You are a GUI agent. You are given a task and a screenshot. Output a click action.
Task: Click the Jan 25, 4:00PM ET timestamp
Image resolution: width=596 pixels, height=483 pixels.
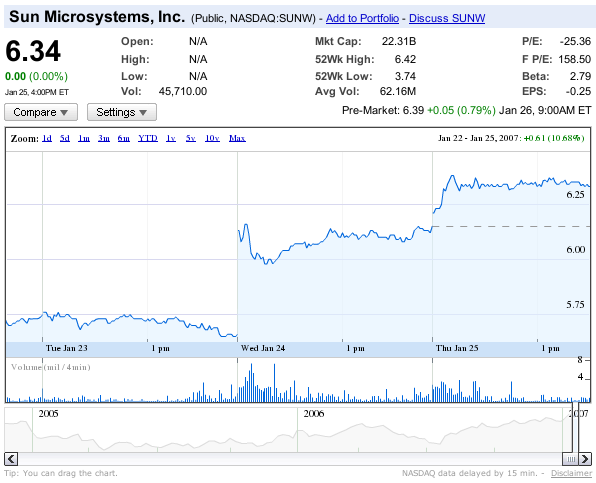pyautogui.click(x=37, y=92)
